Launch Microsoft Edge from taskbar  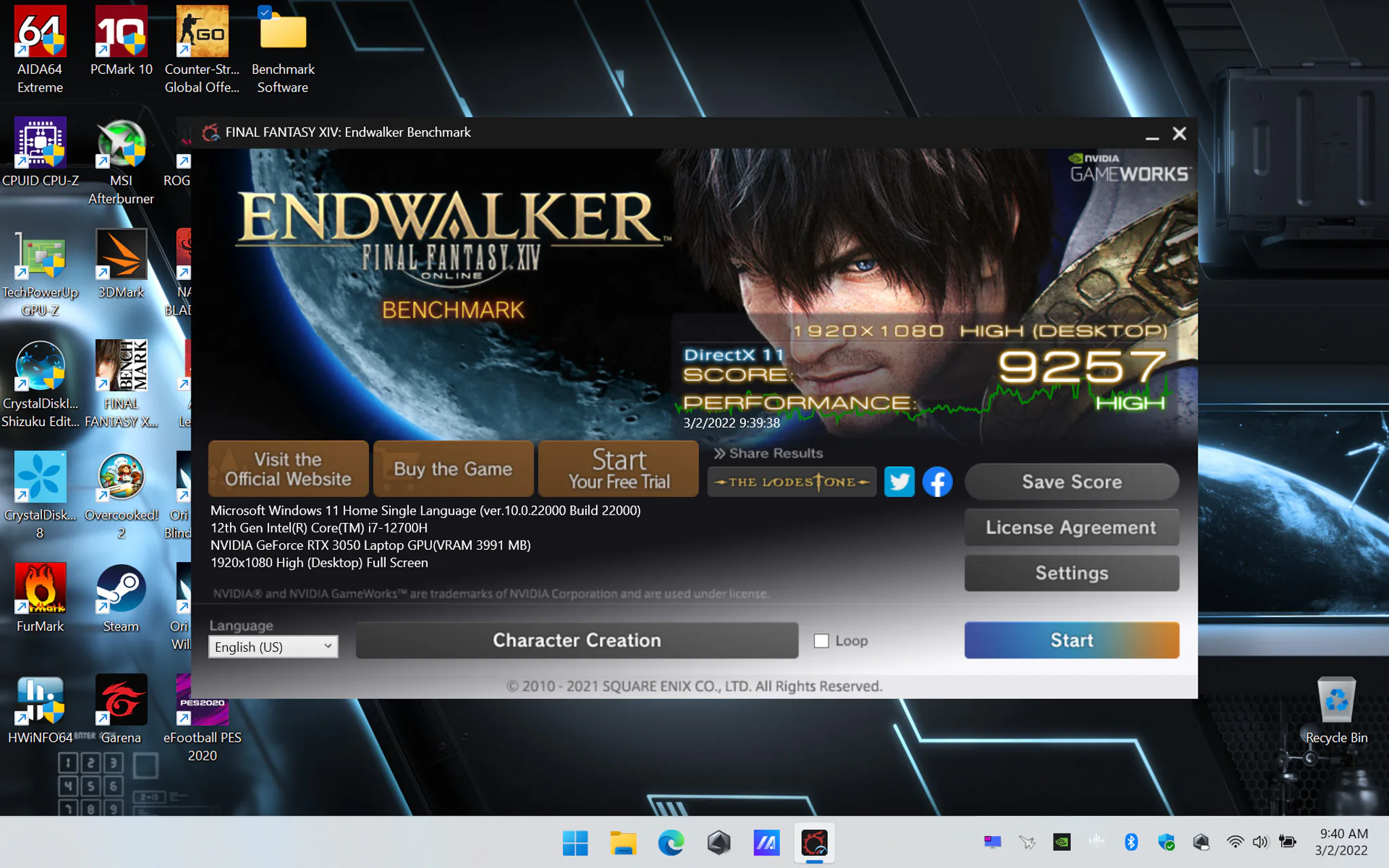(671, 843)
